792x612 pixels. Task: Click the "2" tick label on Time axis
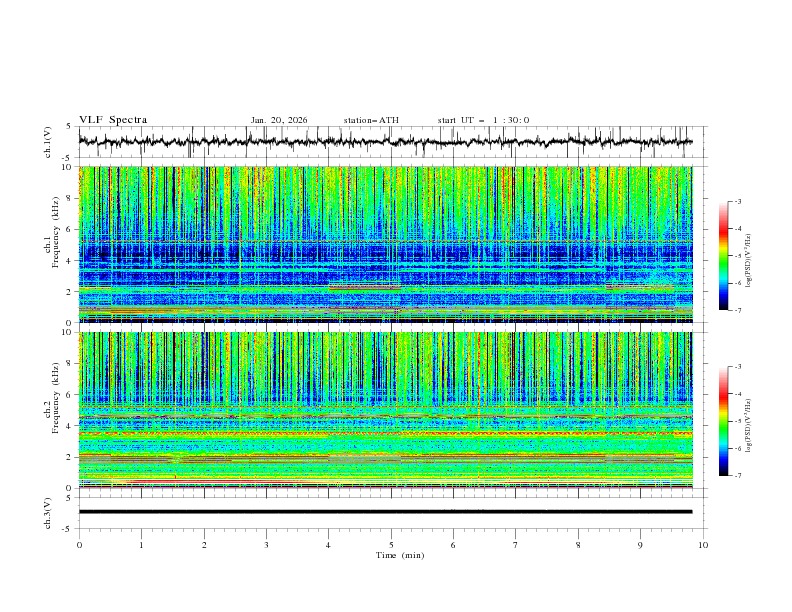point(204,545)
